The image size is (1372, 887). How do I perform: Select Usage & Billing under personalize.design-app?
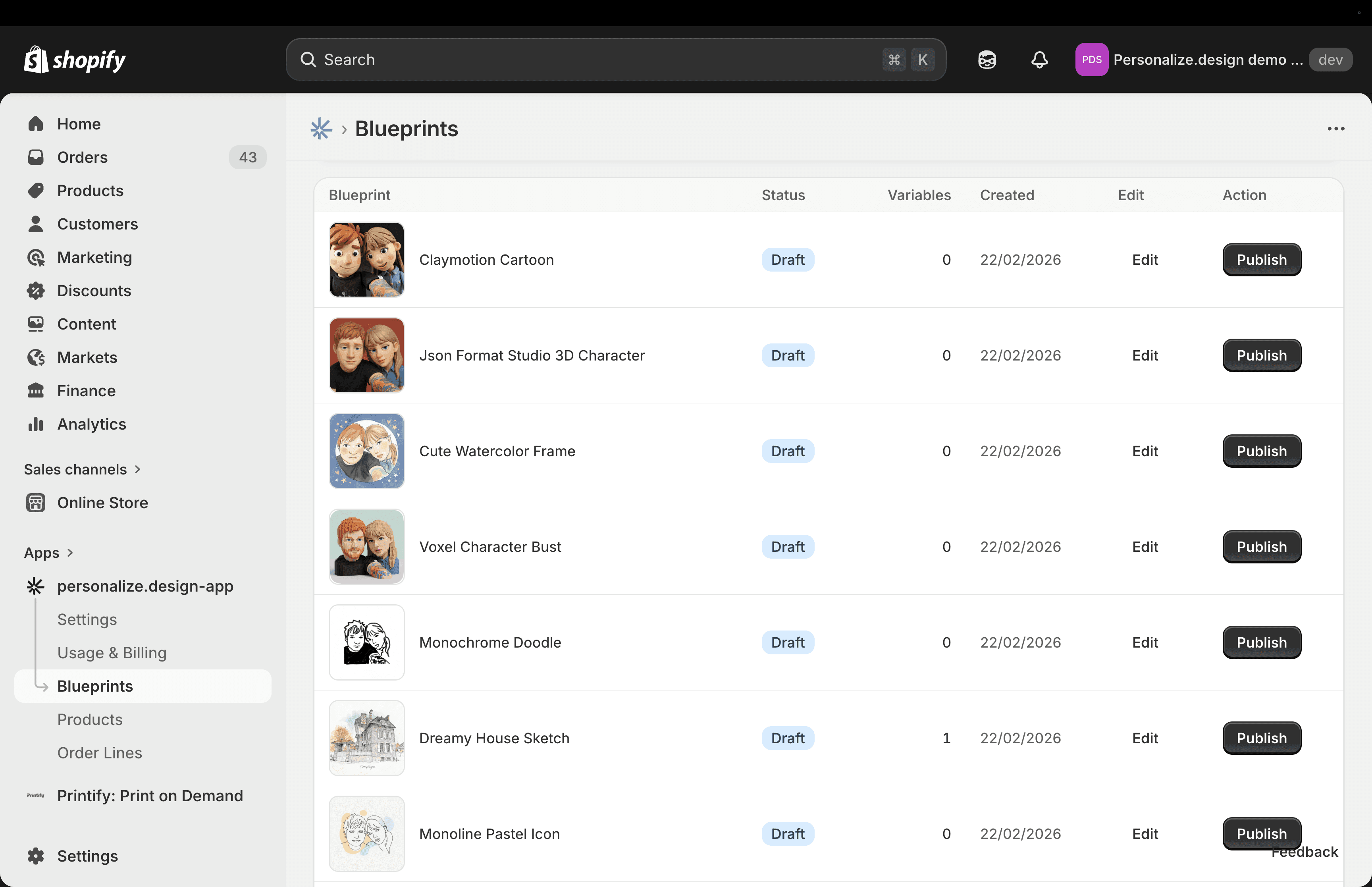tap(112, 653)
